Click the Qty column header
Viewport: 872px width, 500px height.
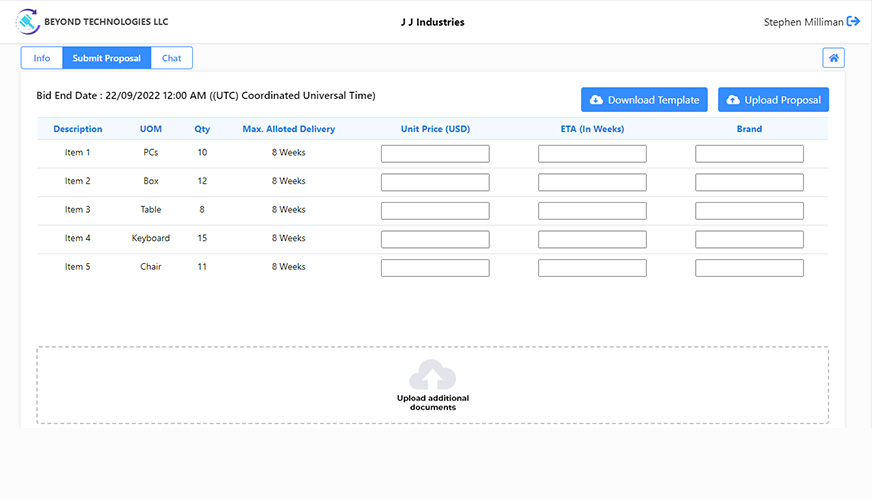click(x=202, y=129)
